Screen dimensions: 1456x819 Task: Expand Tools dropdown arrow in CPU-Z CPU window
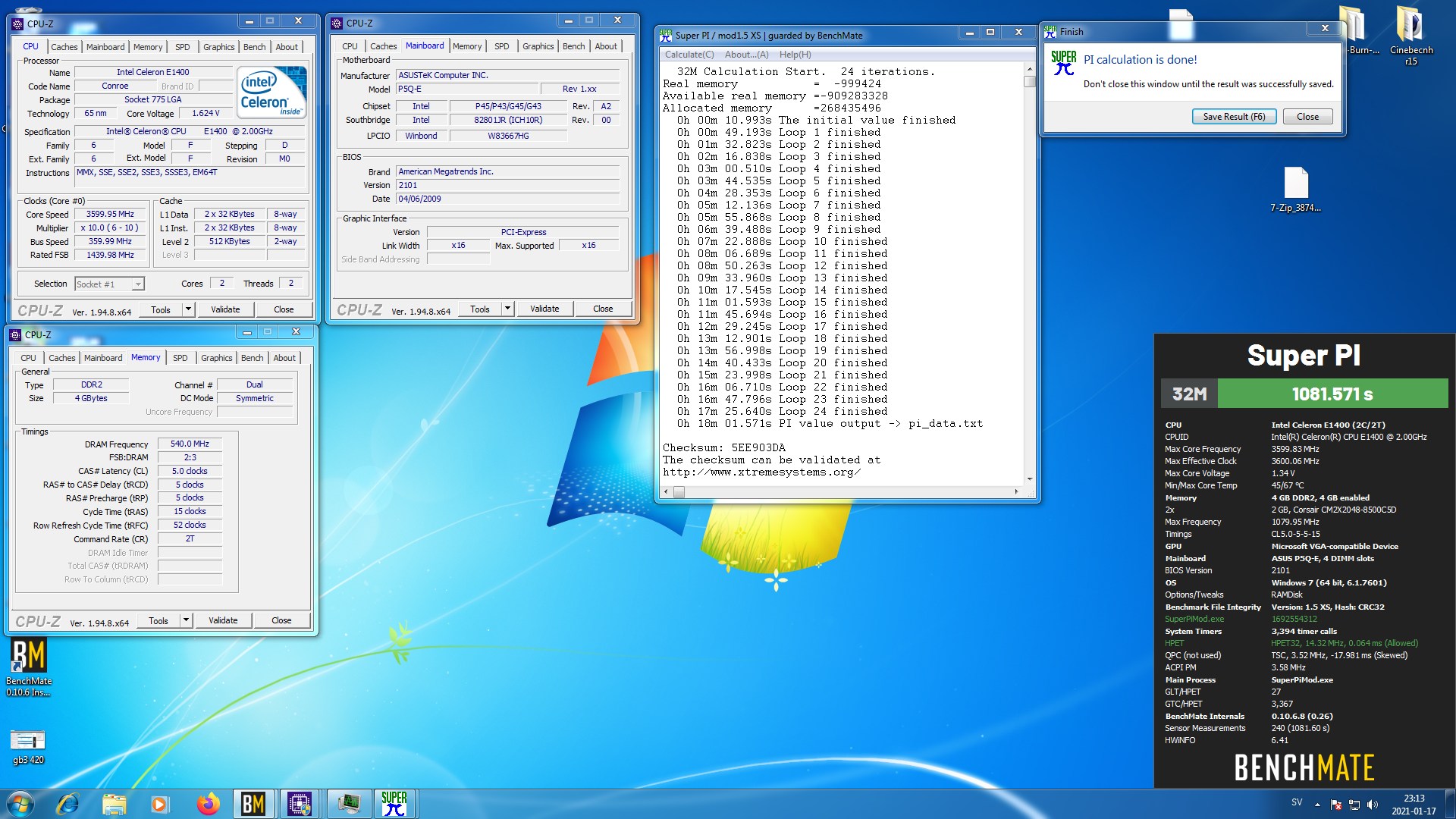(188, 309)
